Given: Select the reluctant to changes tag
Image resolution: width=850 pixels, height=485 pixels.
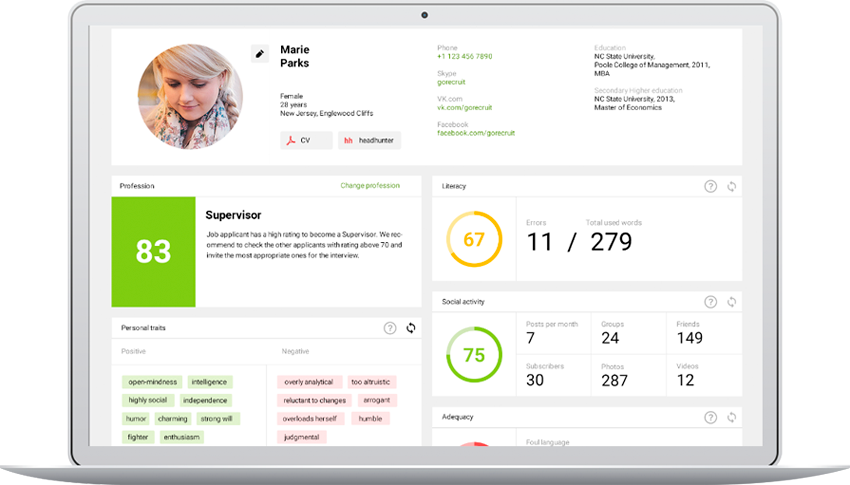Looking at the screenshot, I should 314,400.
